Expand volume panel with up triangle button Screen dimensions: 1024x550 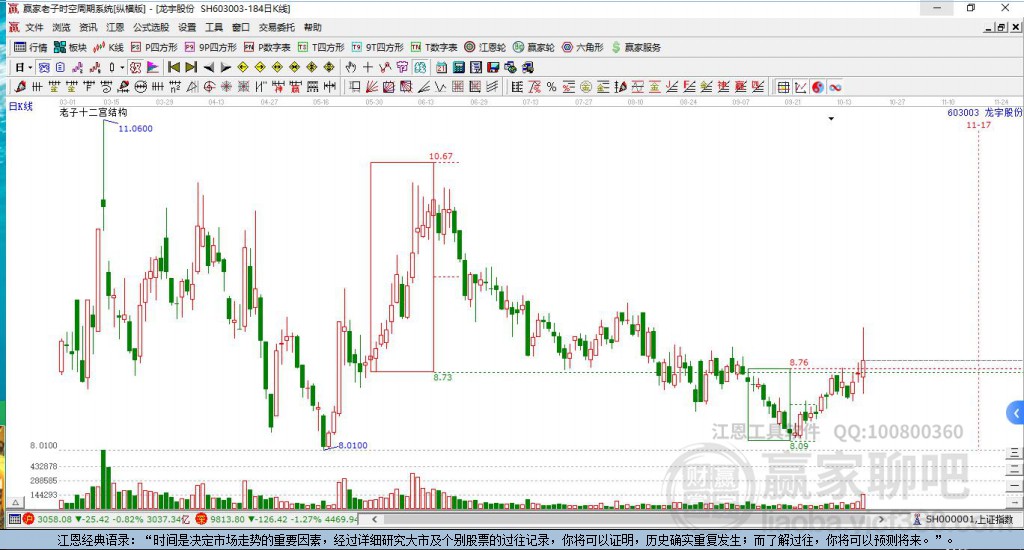(x=16, y=502)
